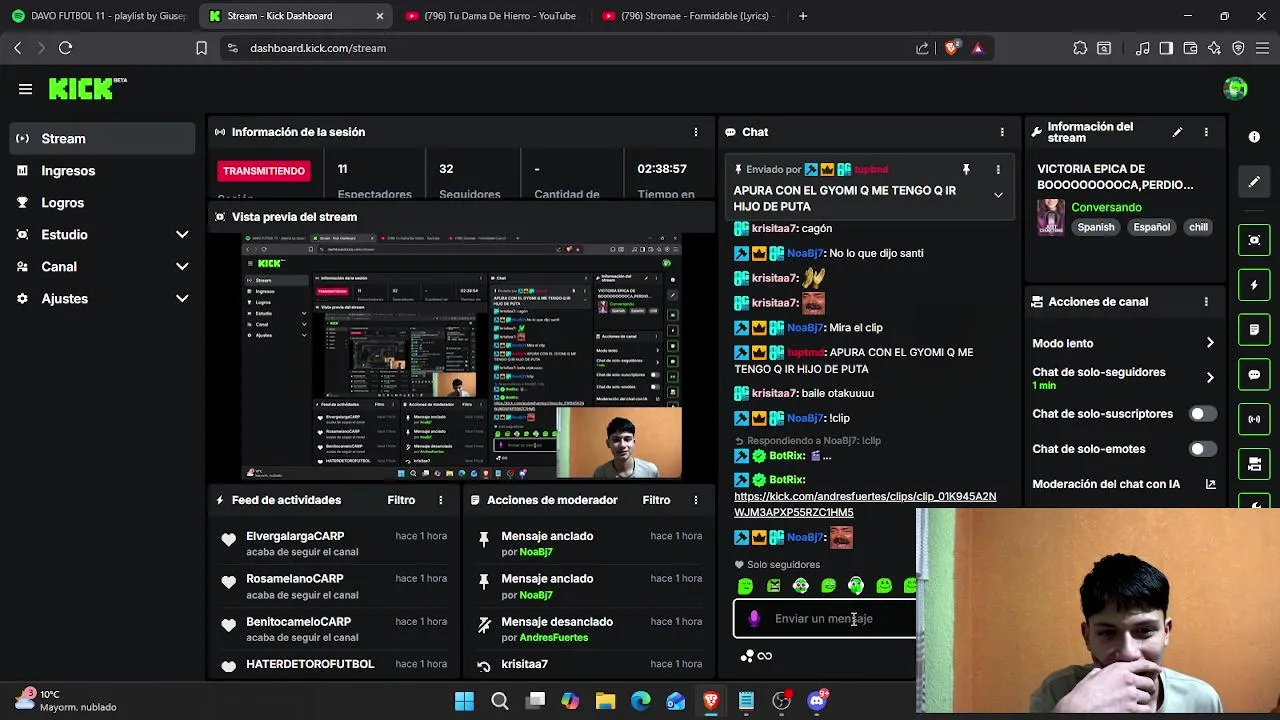The image size is (1280, 720).
Task: Click the Brave shields icon in address bar
Action: pos(951,48)
